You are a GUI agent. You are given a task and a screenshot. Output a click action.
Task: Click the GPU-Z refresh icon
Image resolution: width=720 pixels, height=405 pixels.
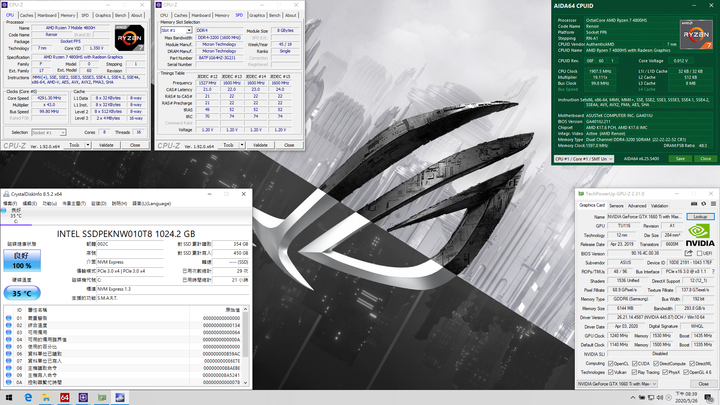click(x=703, y=204)
